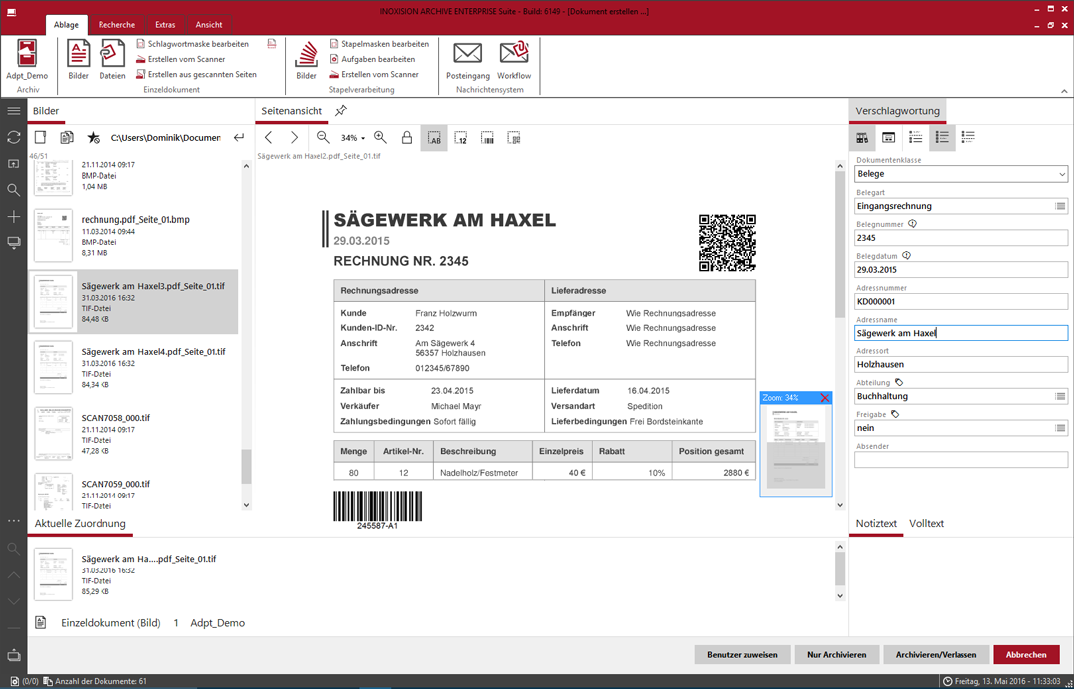The height and width of the screenshot is (689, 1074).
Task: Click the zoom in magnifier icon
Action: [x=380, y=138]
